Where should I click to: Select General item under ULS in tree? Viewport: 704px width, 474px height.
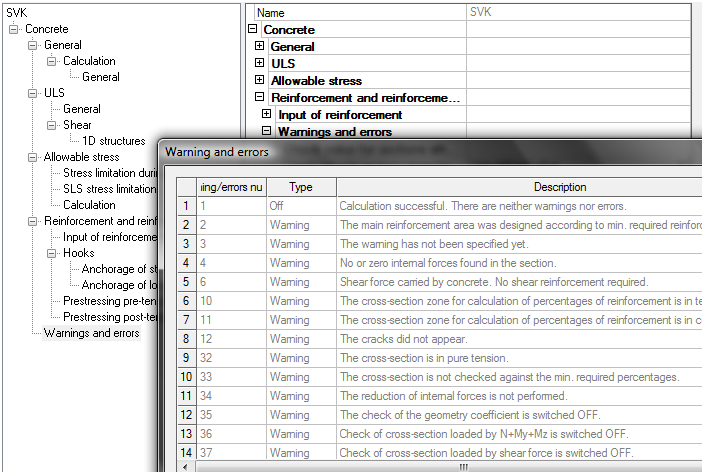(82, 109)
